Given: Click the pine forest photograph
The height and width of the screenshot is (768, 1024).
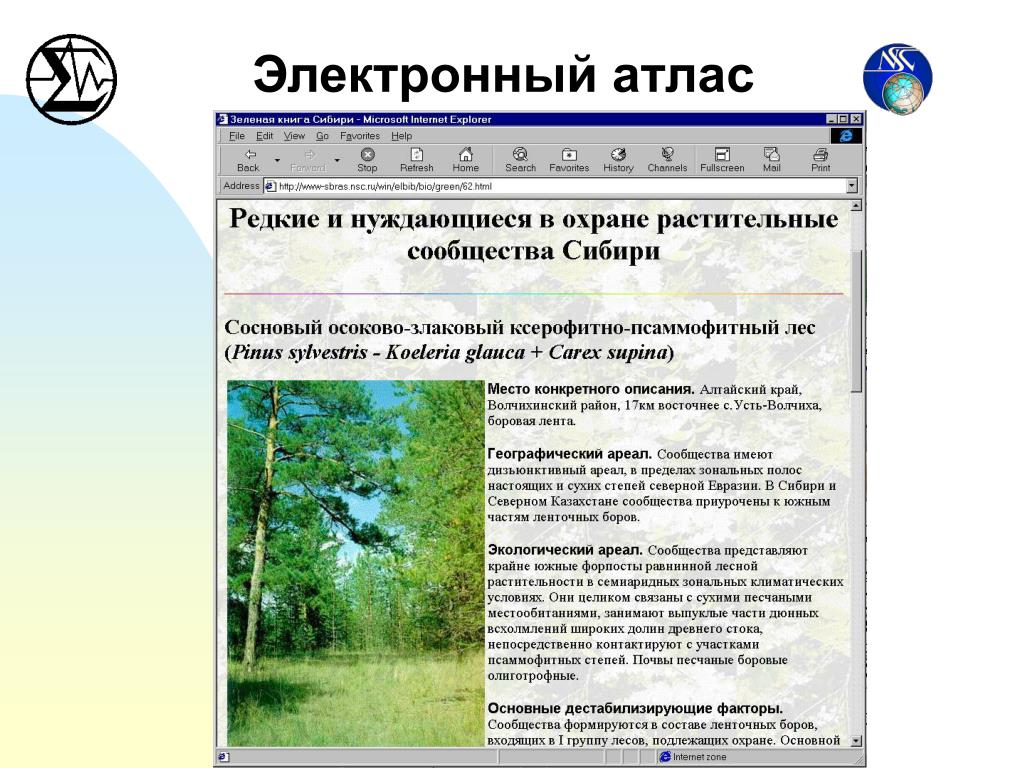Looking at the screenshot, I should pyautogui.click(x=355, y=563).
